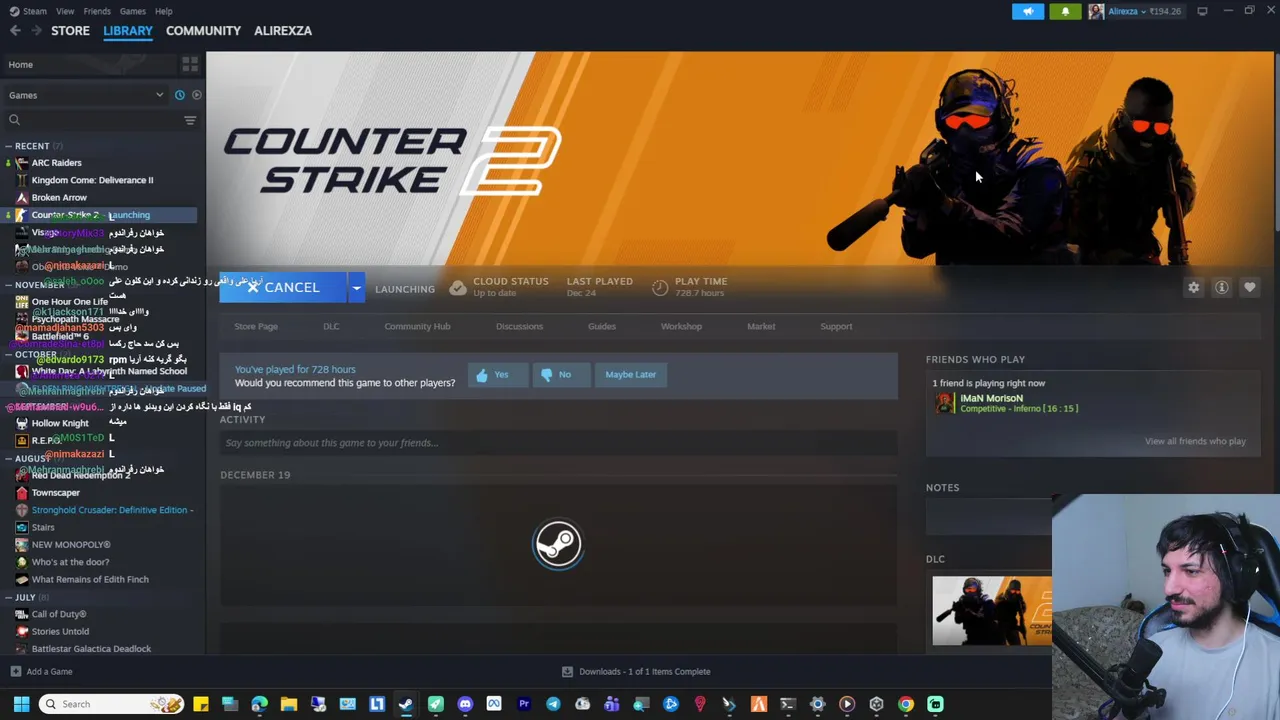
Task: Click the Cloud Status icon
Action: coord(458,288)
